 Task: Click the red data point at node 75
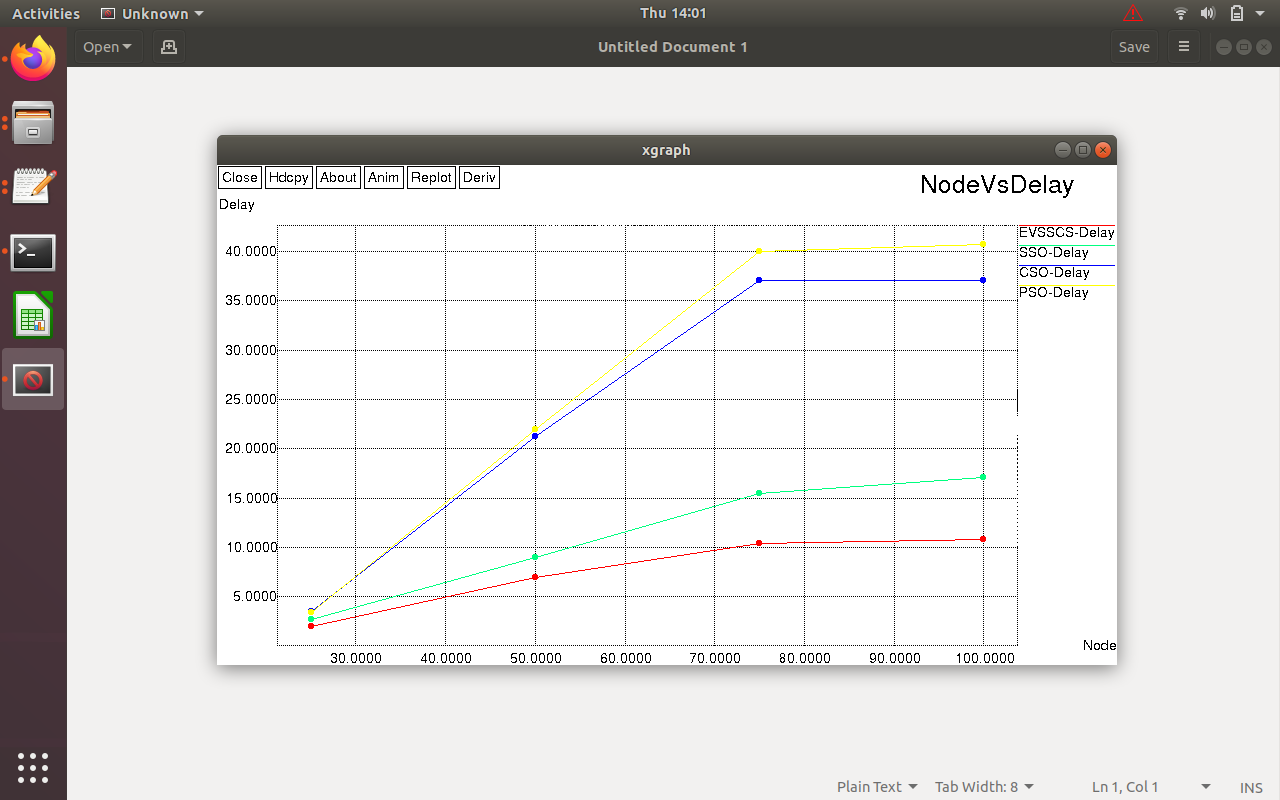click(x=759, y=543)
